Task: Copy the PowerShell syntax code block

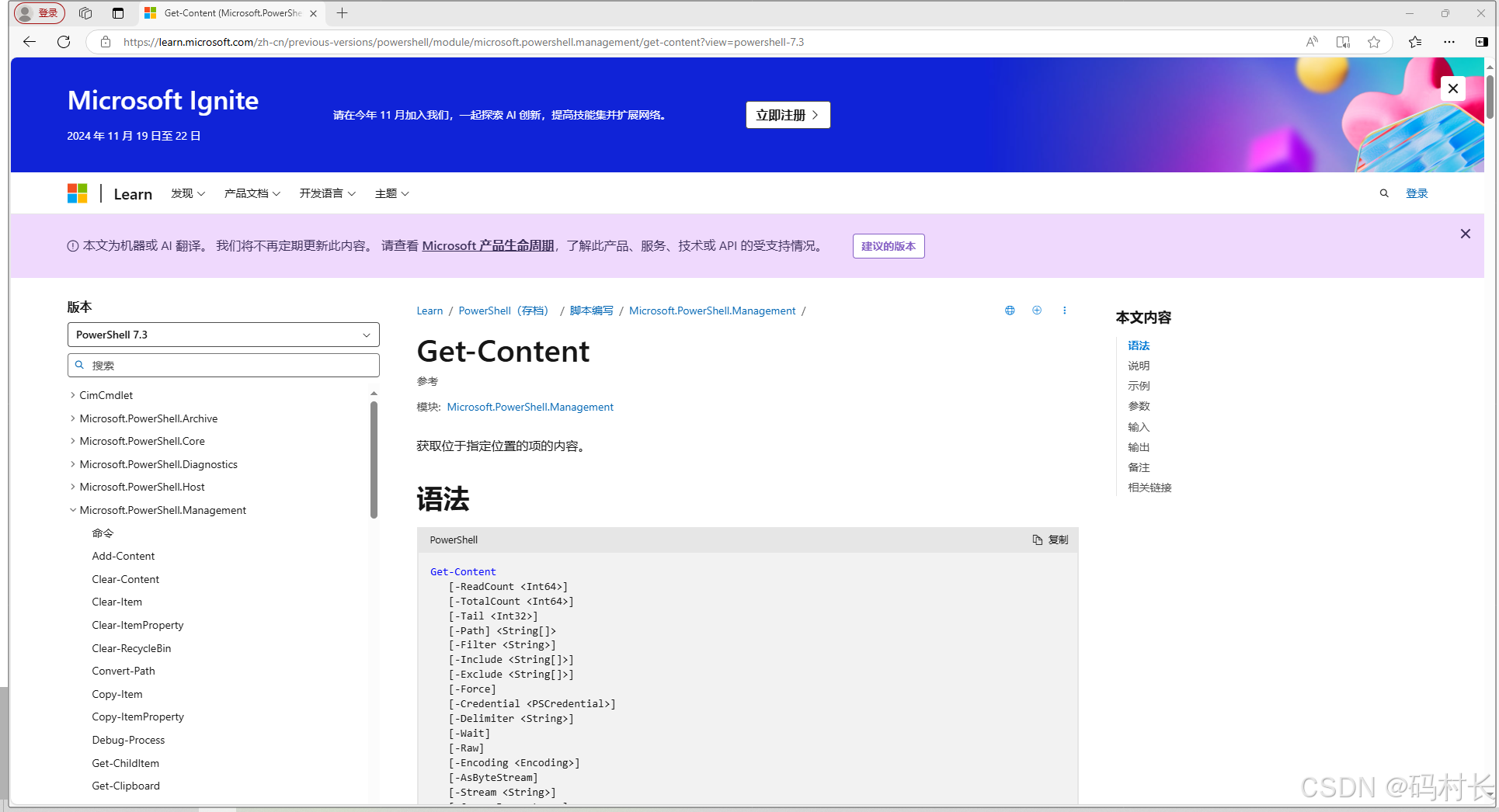Action: click(x=1050, y=540)
